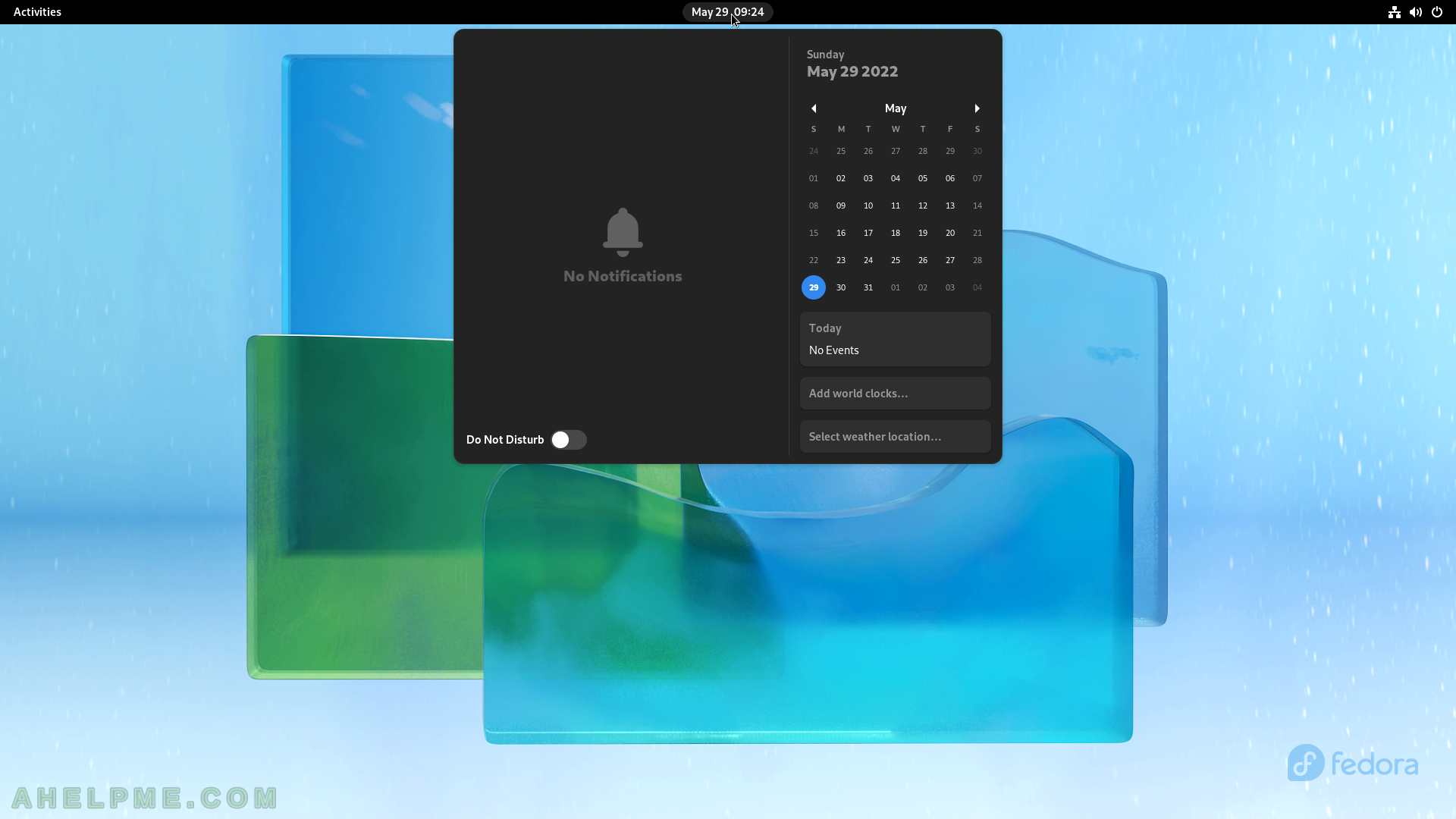Open the Activities overview
1456x819 pixels.
(37, 12)
